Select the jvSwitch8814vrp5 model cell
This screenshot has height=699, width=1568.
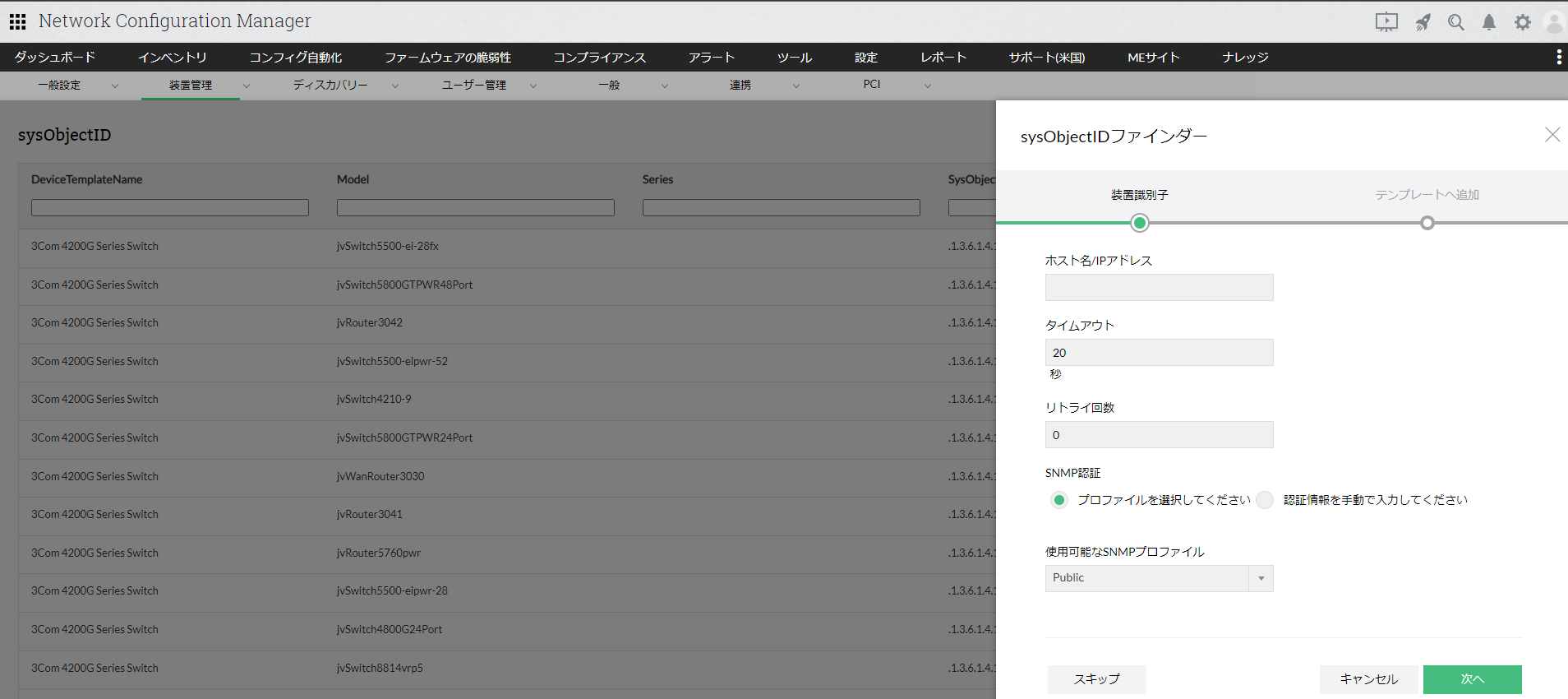click(380, 668)
